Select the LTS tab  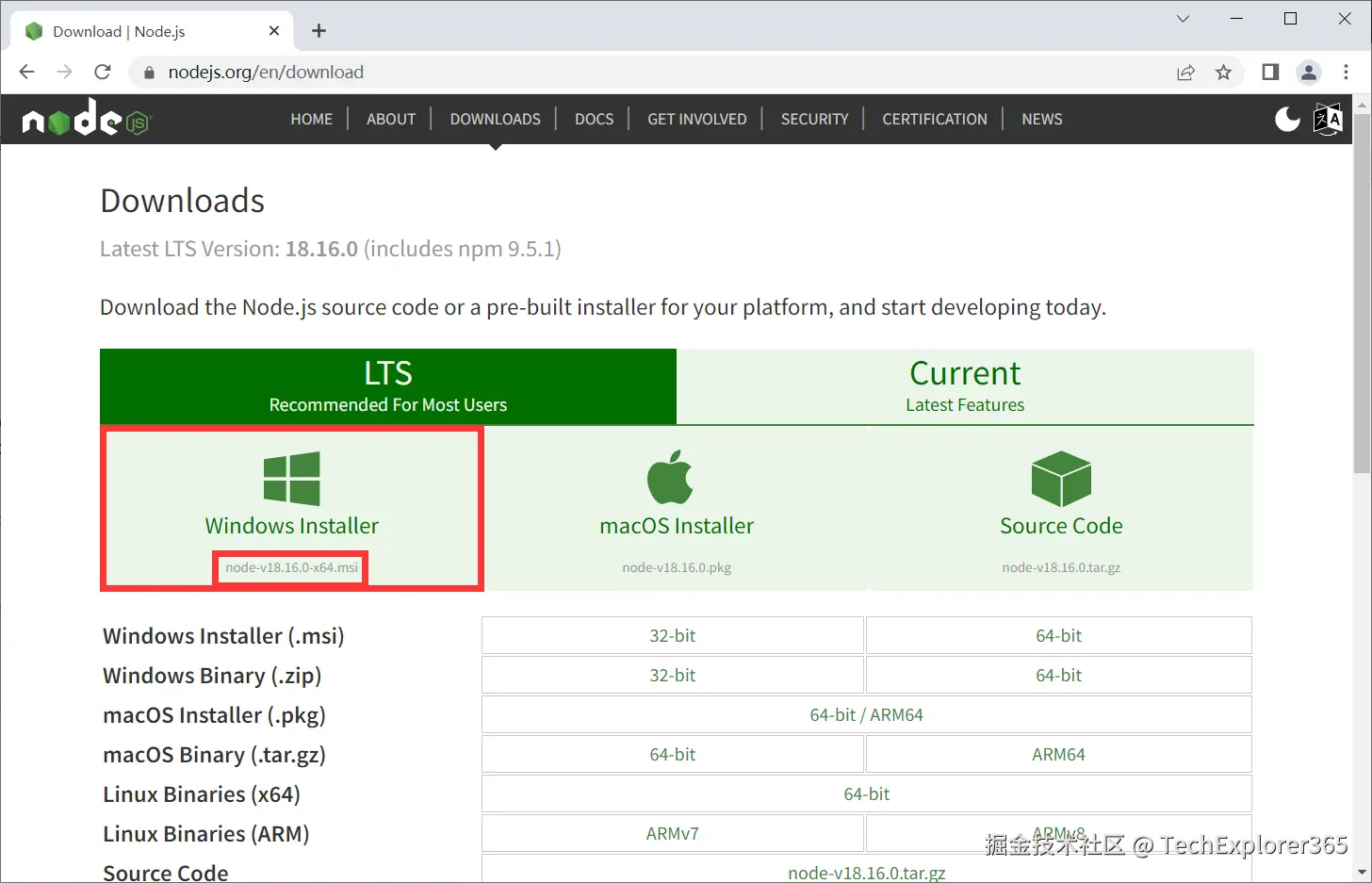(388, 386)
